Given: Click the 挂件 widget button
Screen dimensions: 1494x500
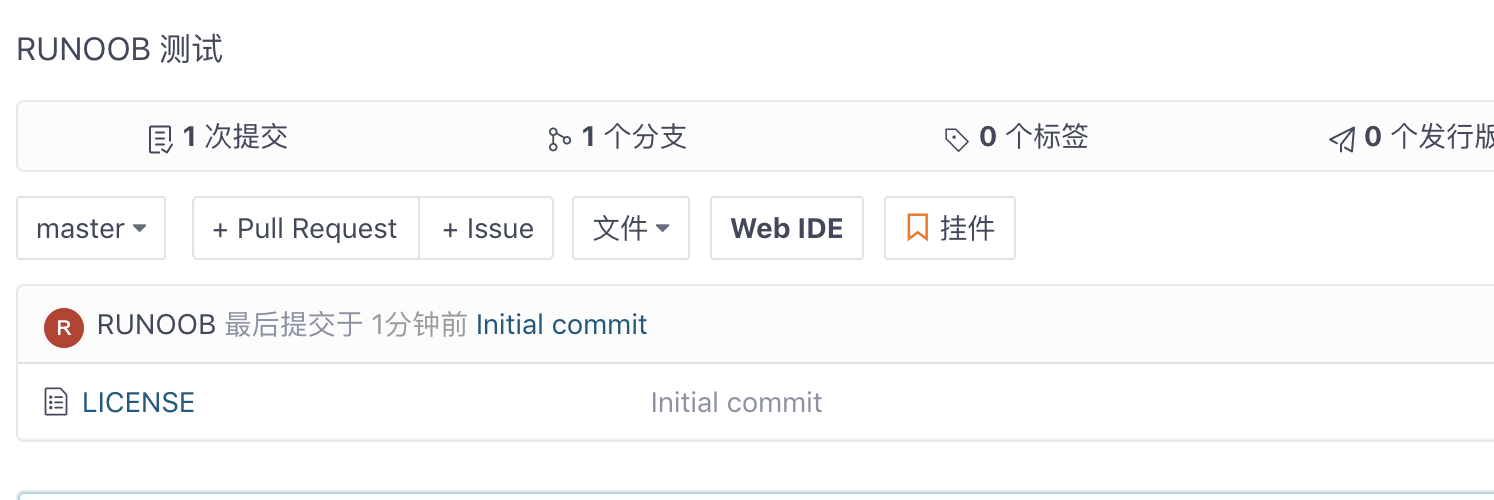Looking at the screenshot, I should 949,229.
